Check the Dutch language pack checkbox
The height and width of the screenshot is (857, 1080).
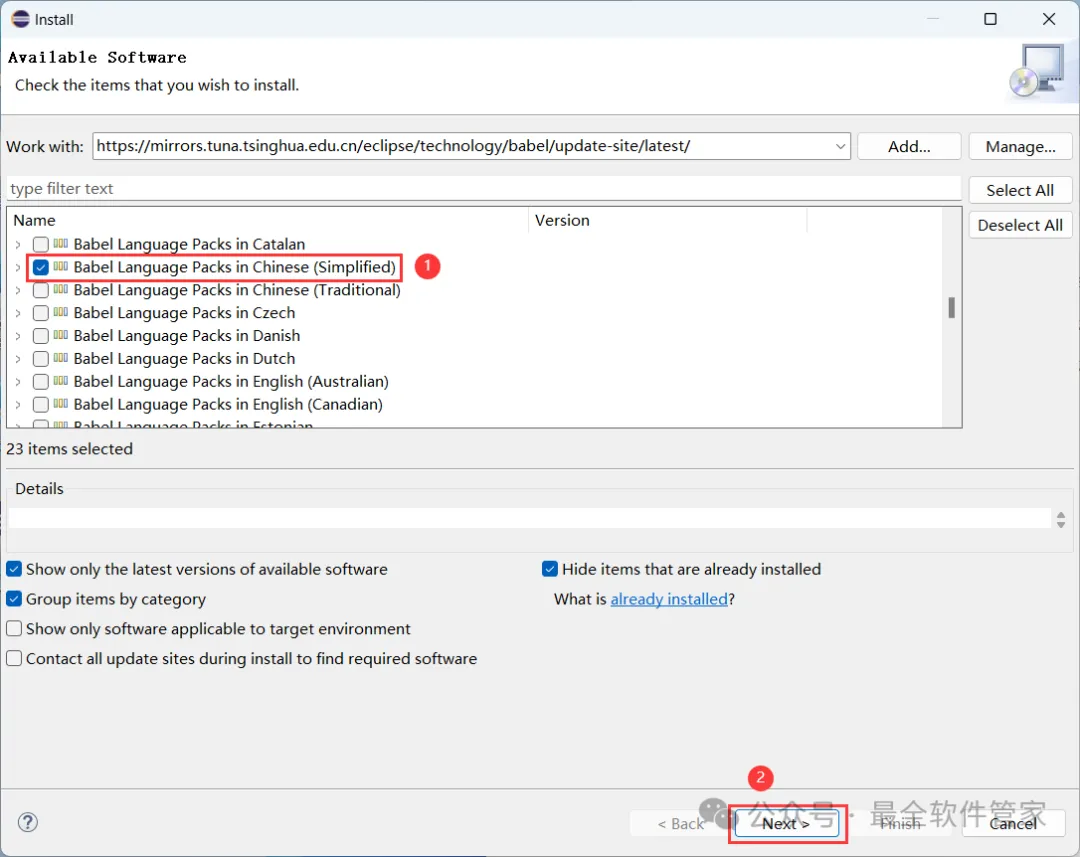(41, 359)
